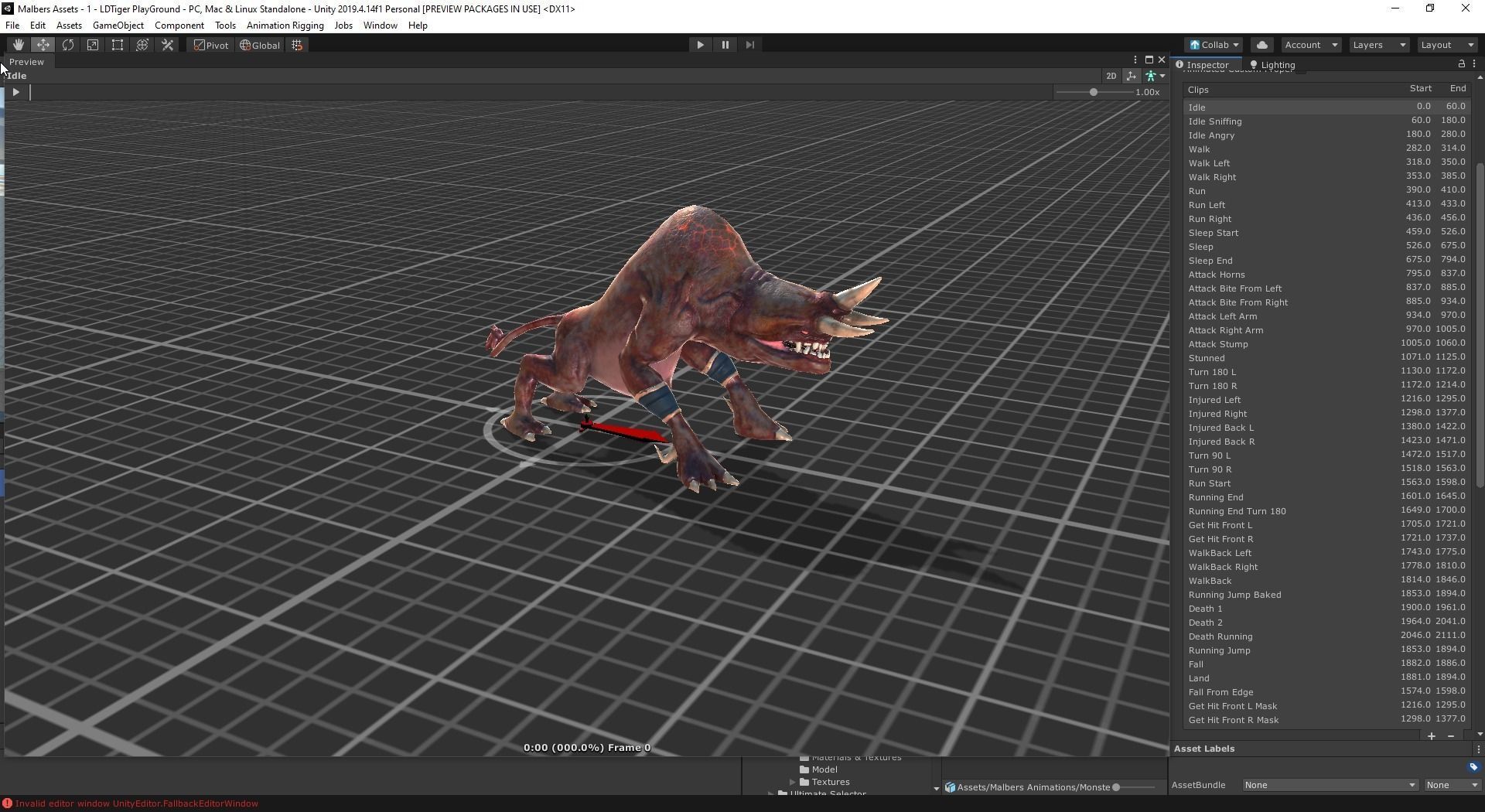Add a new animation clip

click(x=1432, y=736)
